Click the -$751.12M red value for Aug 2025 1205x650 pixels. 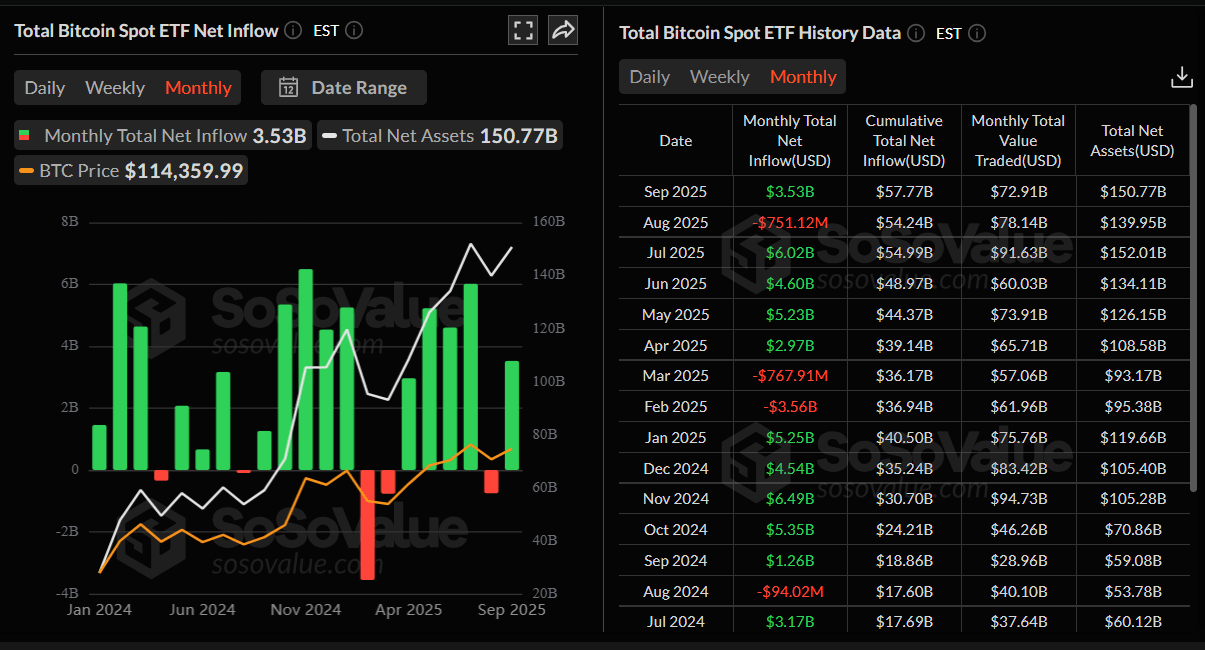coord(789,222)
